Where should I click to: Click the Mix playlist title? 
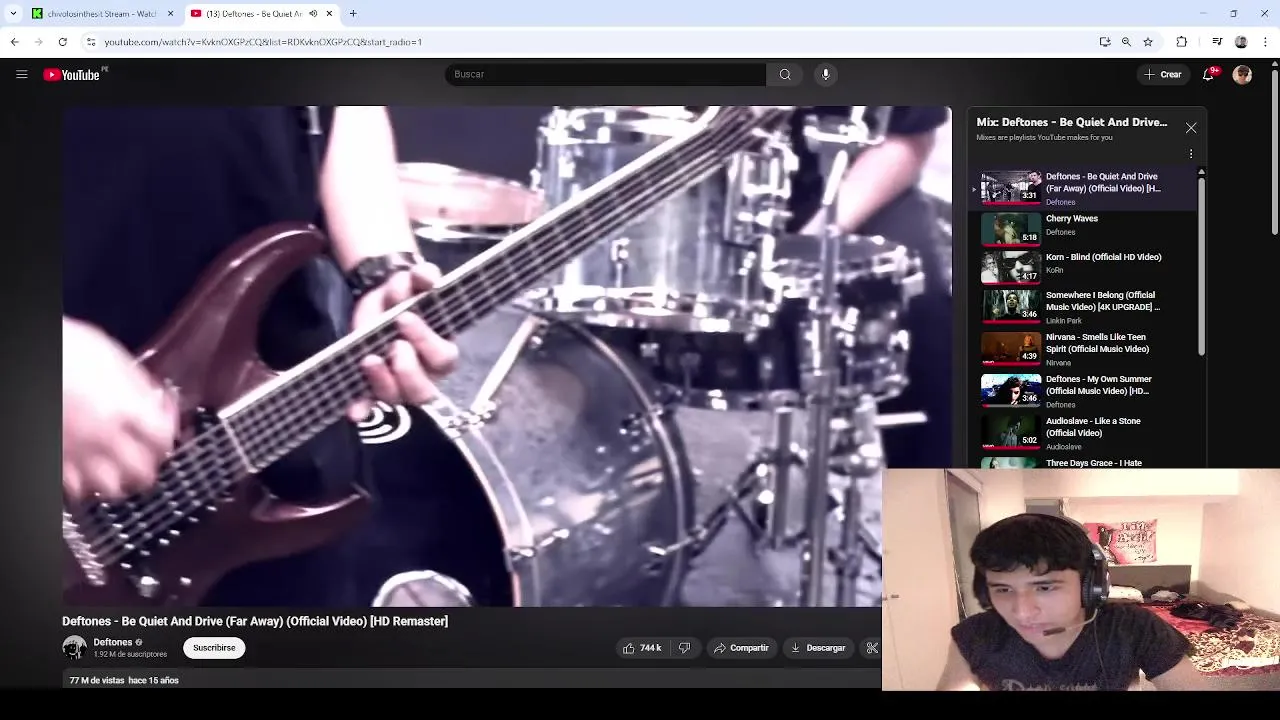(1071, 122)
